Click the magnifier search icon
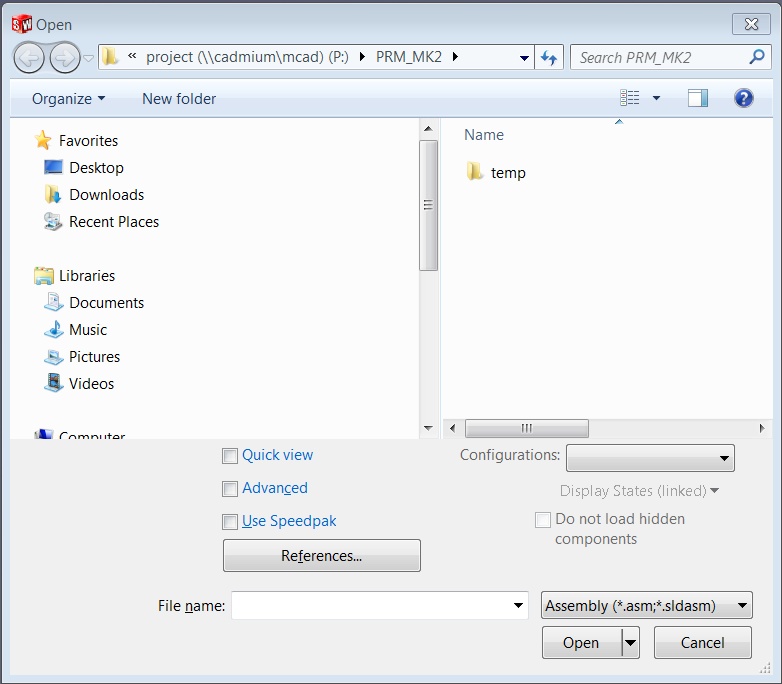 click(757, 57)
